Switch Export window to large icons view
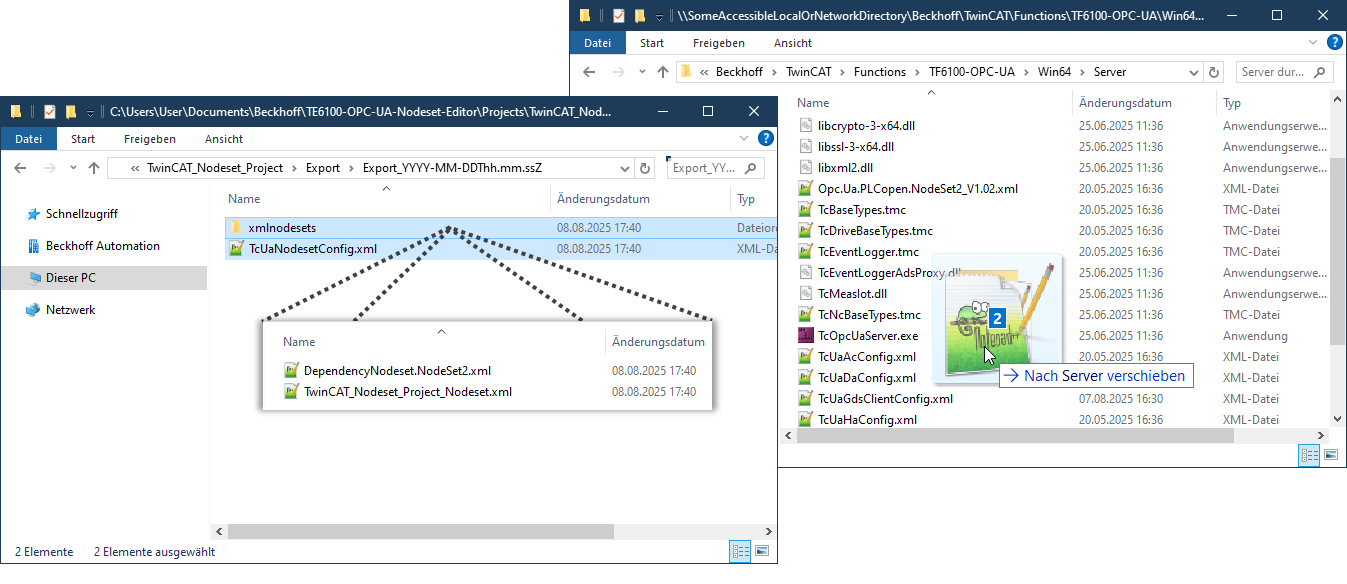Viewport: 1347px width, 584px height. [x=761, y=551]
